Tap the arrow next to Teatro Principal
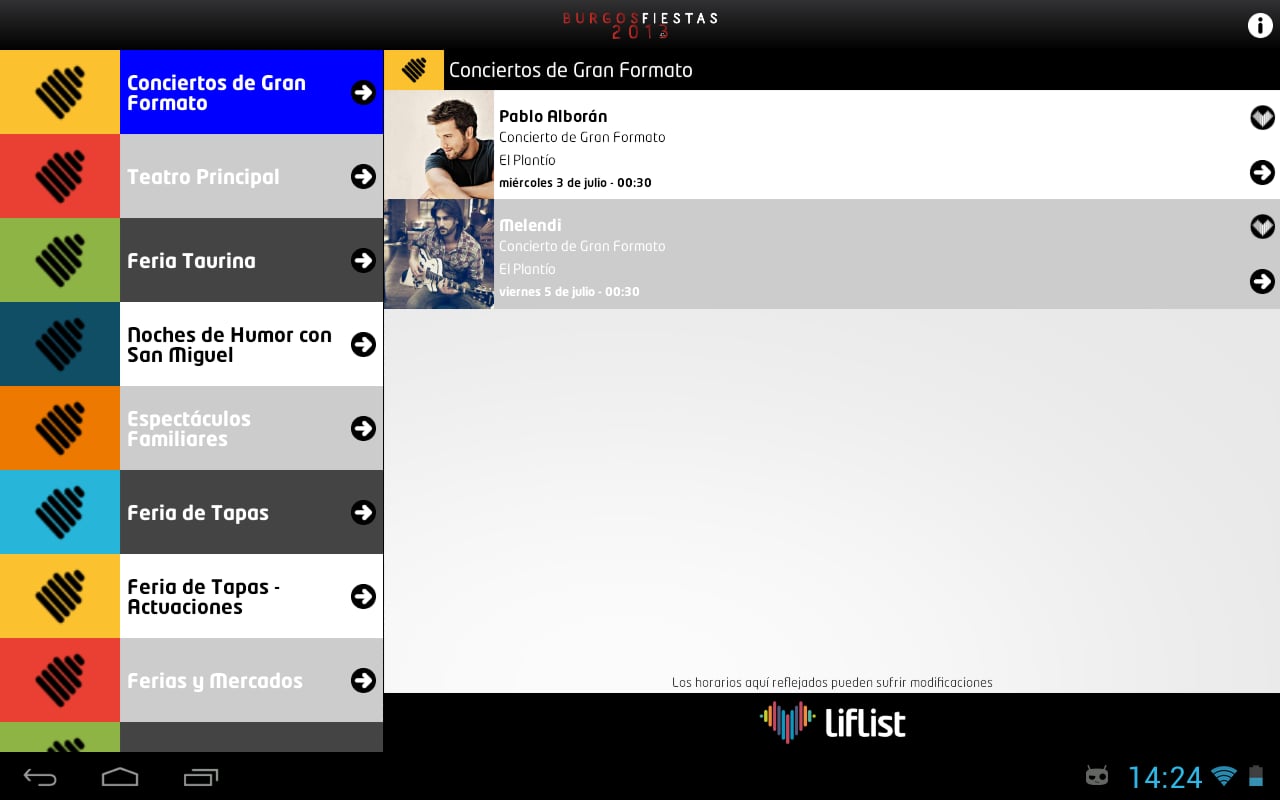 [x=363, y=176]
